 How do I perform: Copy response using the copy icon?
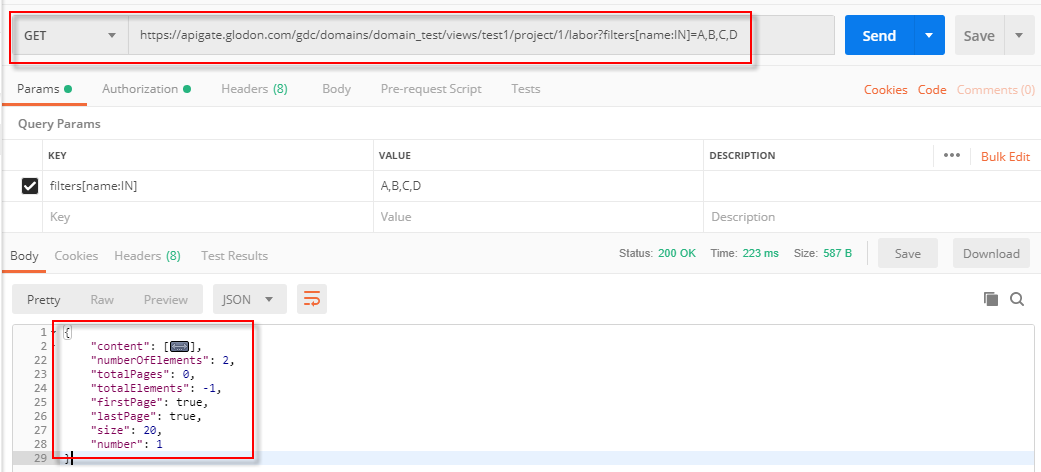(x=991, y=299)
